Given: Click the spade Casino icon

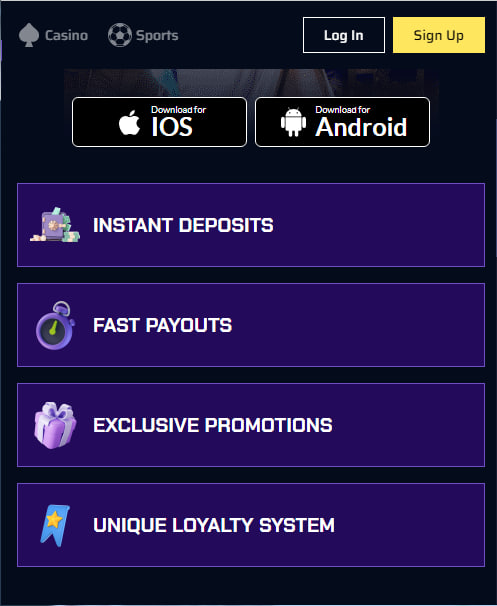Looking at the screenshot, I should [29, 35].
